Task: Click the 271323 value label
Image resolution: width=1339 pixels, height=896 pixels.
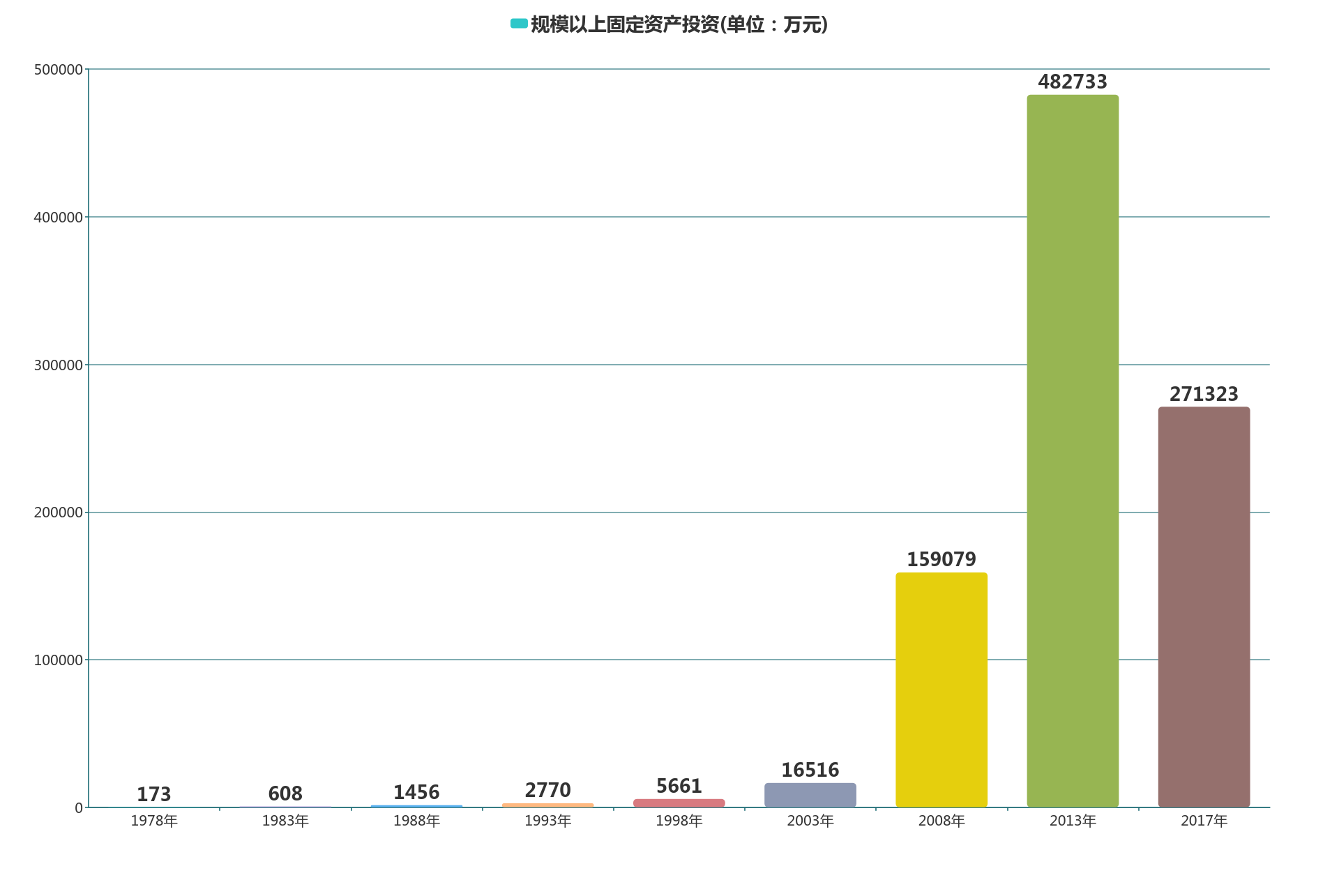Action: point(1203,394)
